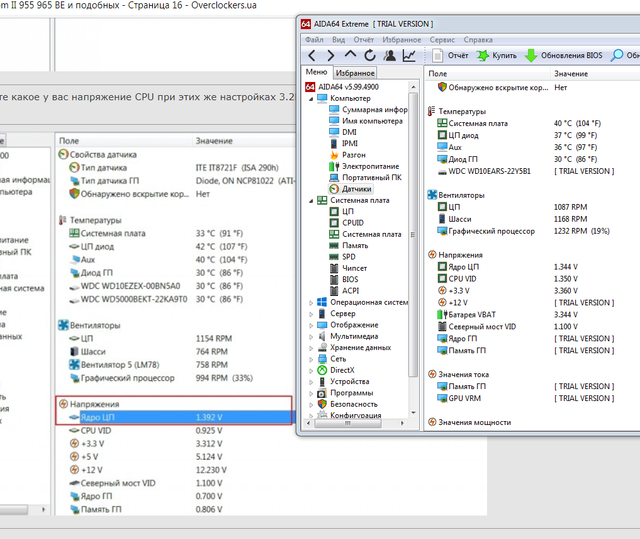This screenshot has height=539, width=640.
Task: Select the IPMI tree item
Action: [x=344, y=144]
